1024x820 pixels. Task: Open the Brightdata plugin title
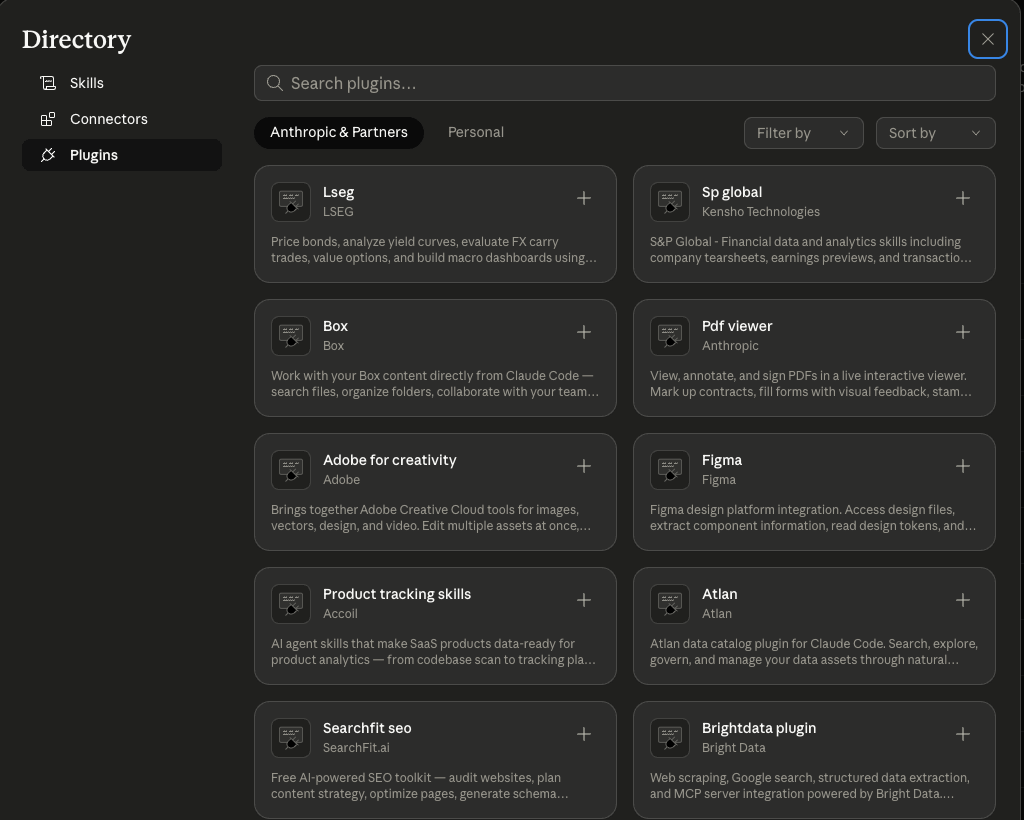click(759, 729)
